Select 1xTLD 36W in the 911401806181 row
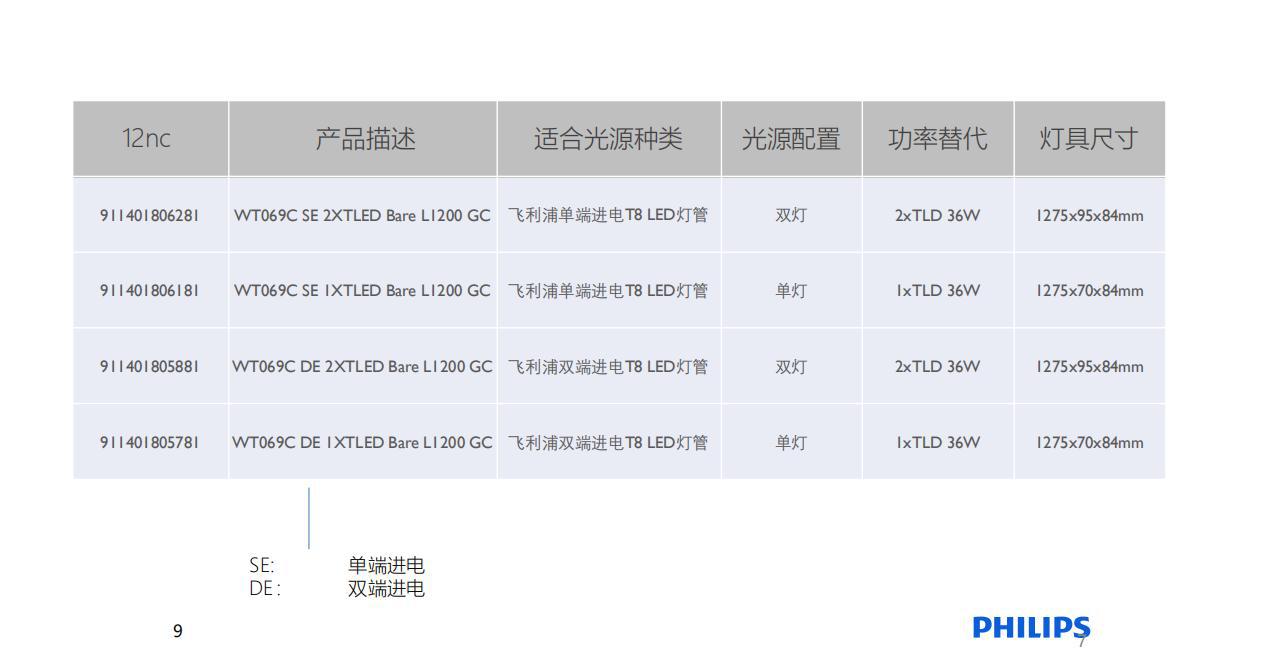The image size is (1272, 664). [x=938, y=291]
